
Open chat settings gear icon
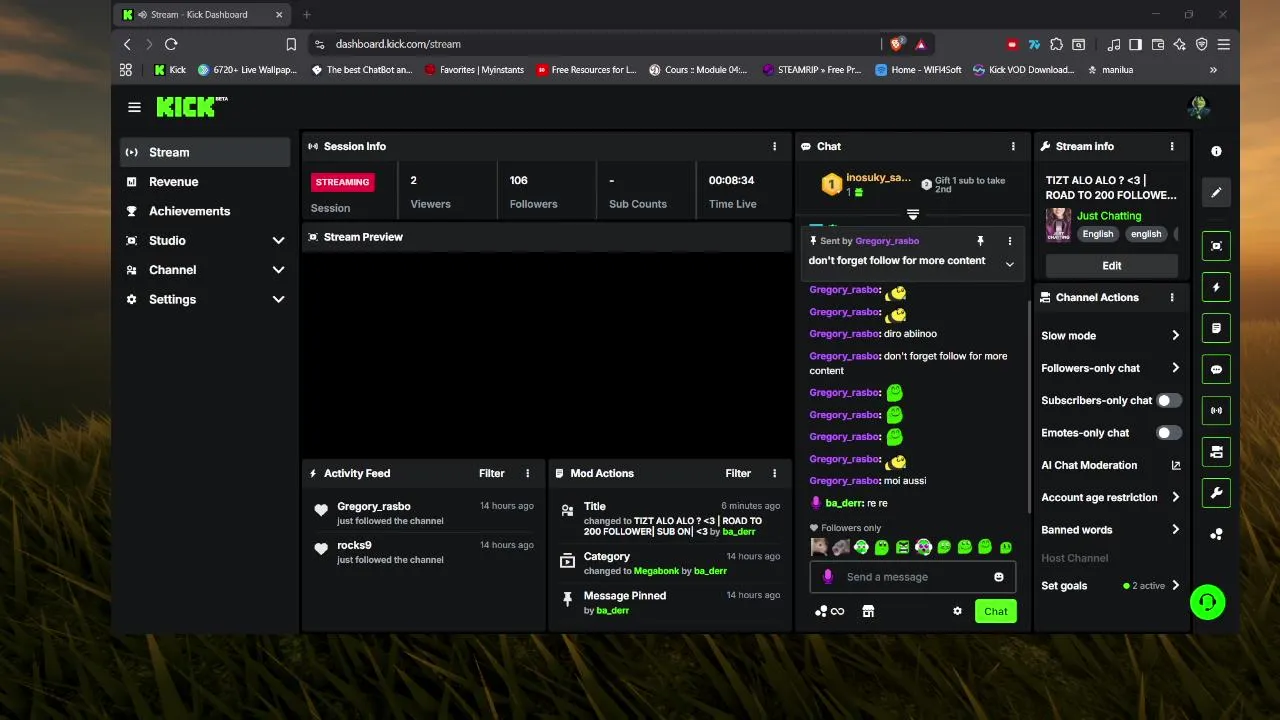[x=957, y=611]
